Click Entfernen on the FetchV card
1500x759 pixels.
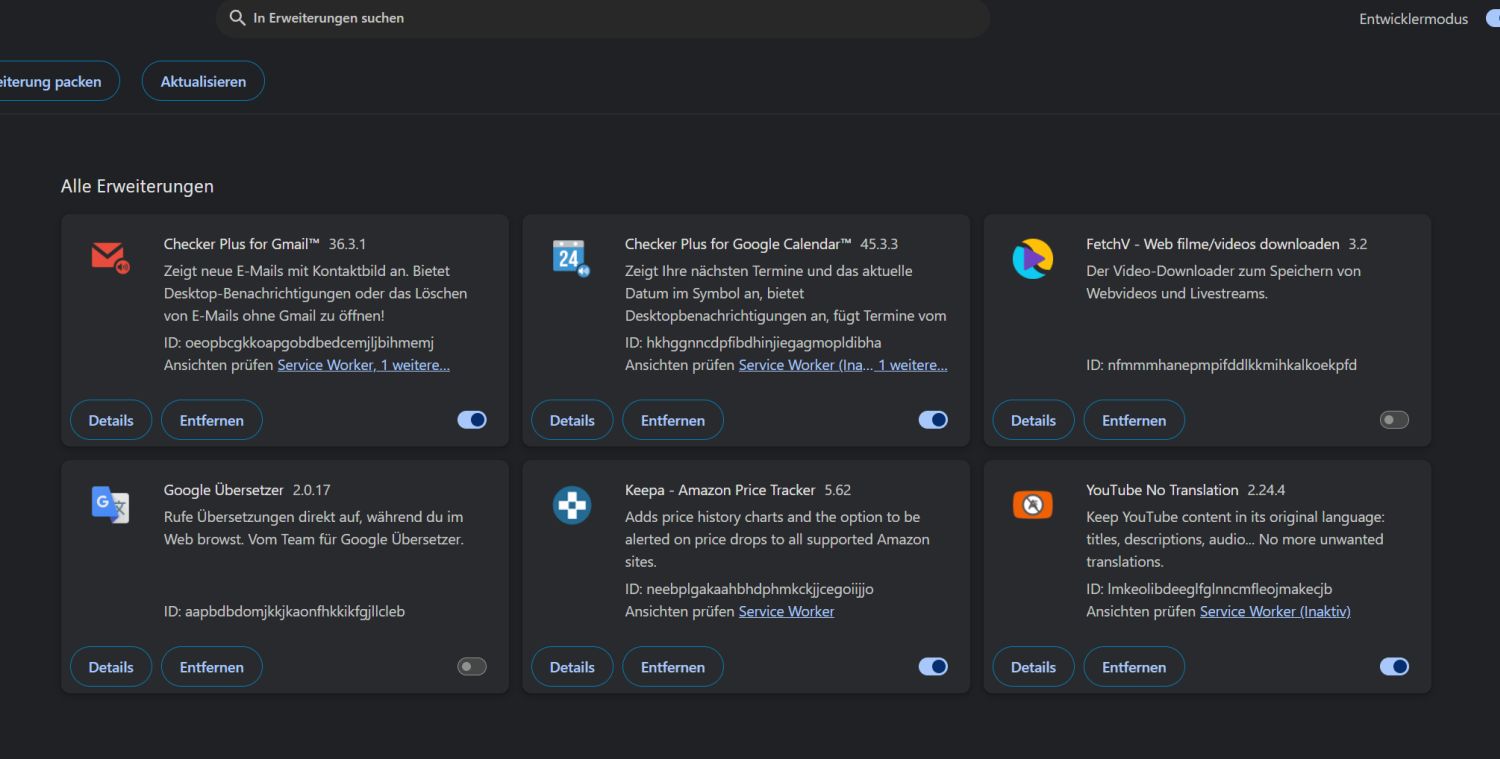tap(1134, 420)
